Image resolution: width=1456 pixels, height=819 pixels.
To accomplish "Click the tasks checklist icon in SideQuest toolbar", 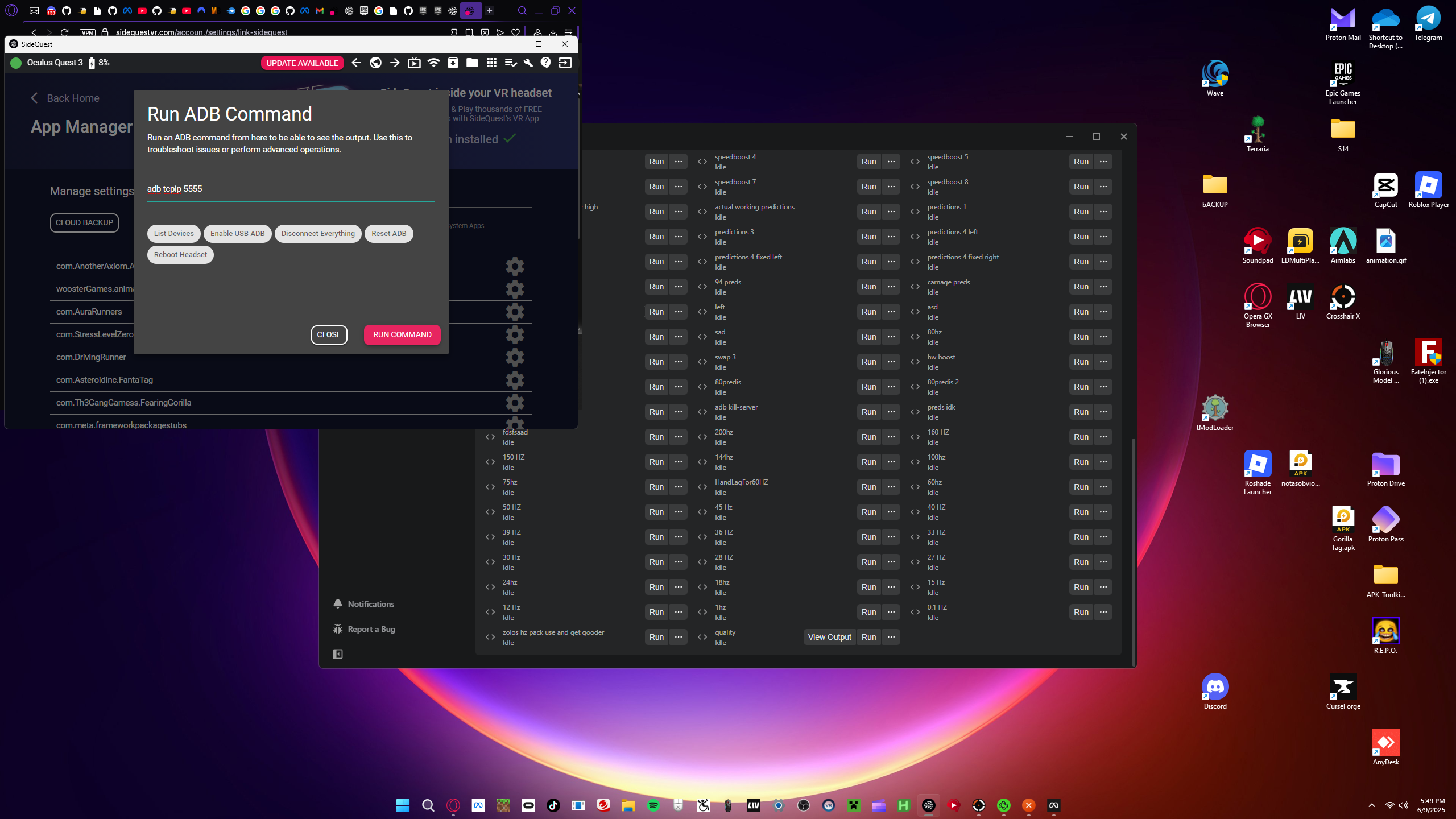I will pos(510,63).
